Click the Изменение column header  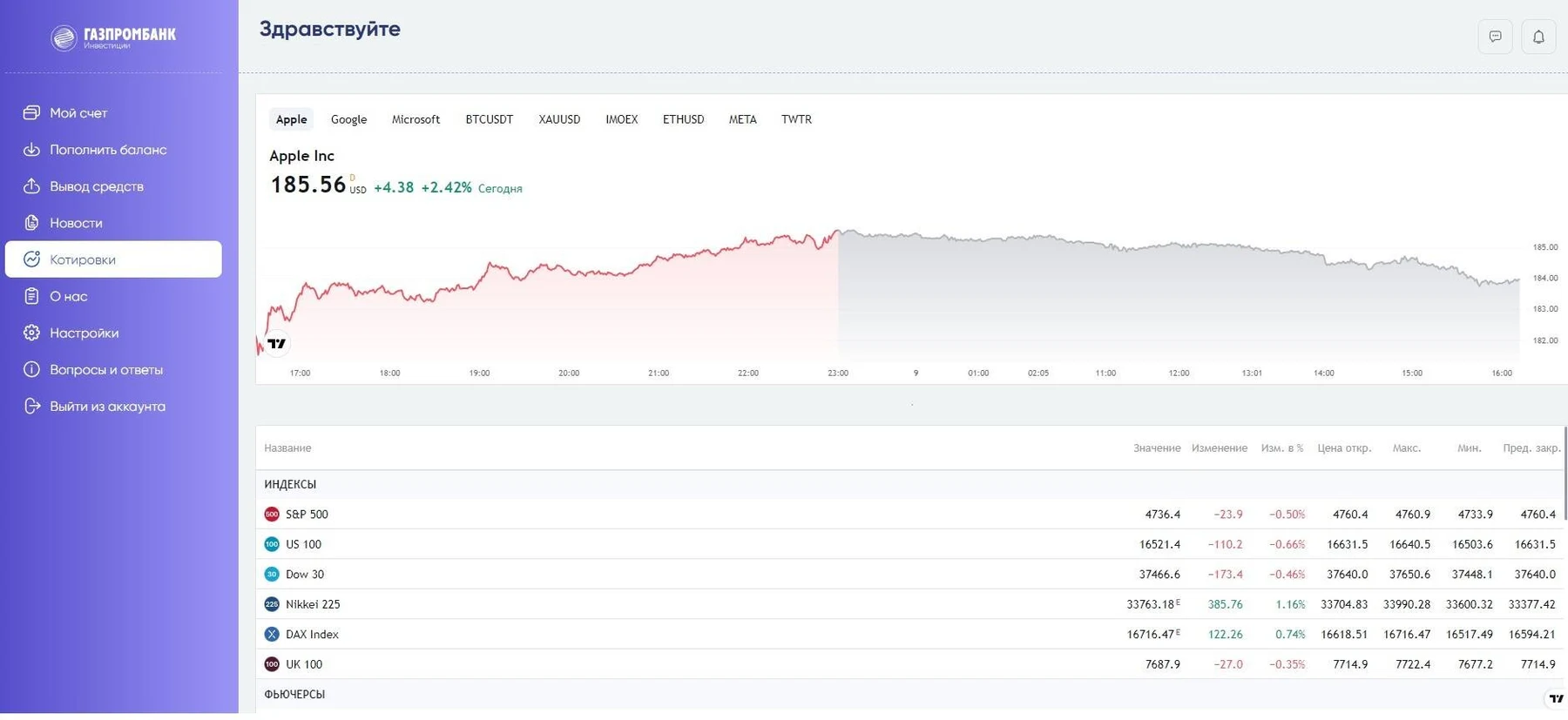(1219, 448)
